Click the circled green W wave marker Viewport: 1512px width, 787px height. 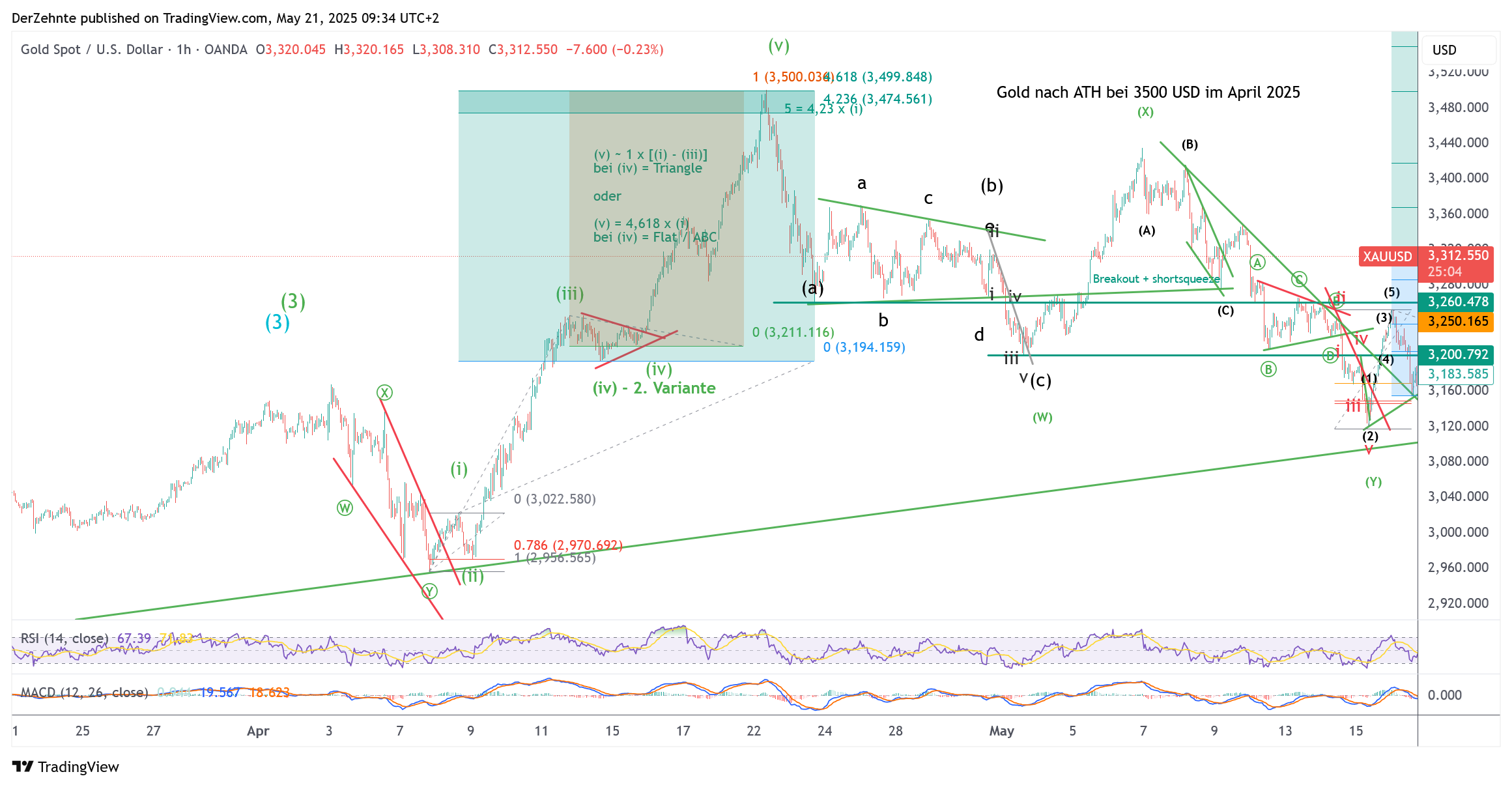(x=345, y=508)
